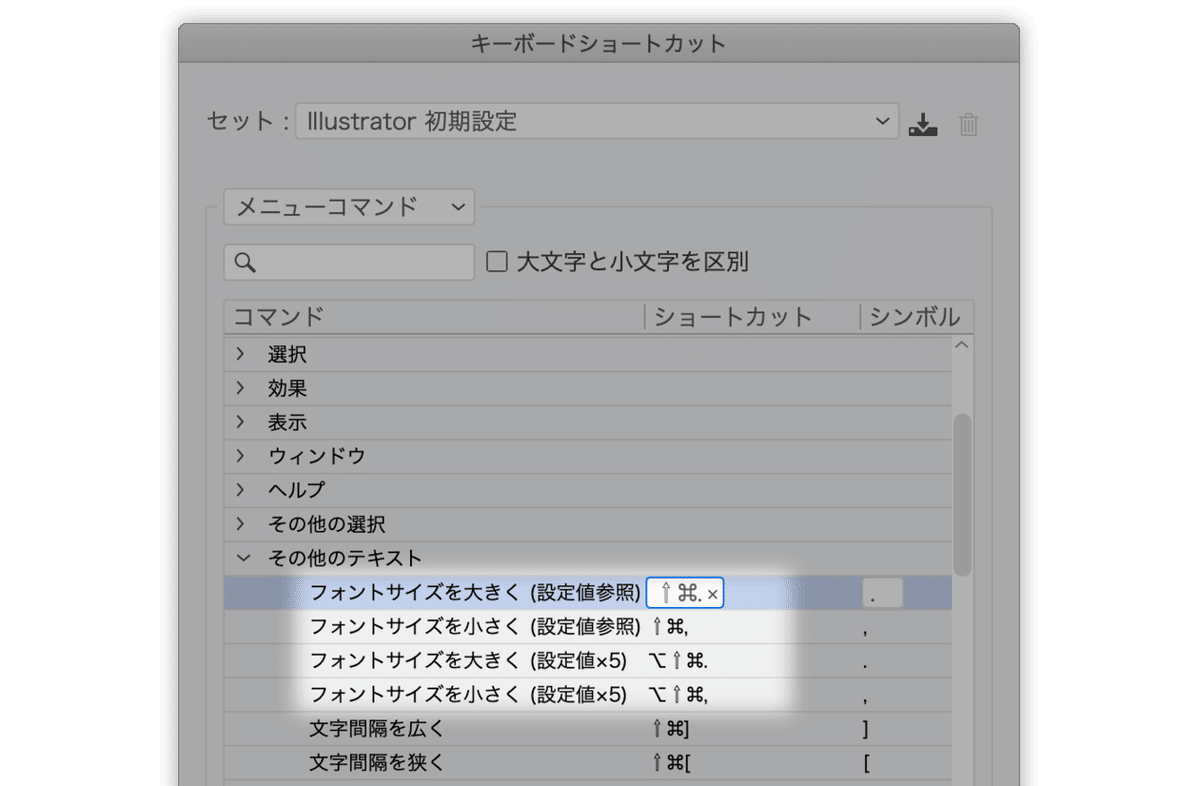Expand the 選択 category
This screenshot has height=786, width=1200.
240,354
